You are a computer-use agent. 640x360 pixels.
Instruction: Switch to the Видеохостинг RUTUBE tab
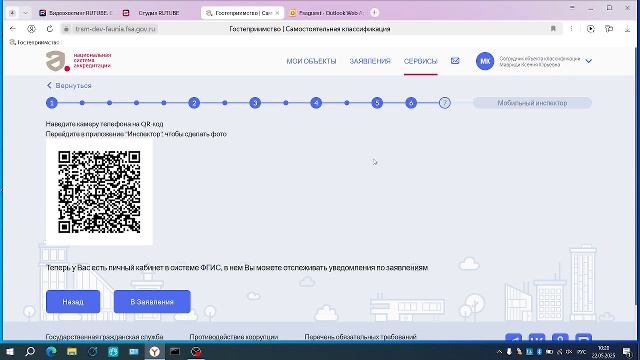coord(76,13)
